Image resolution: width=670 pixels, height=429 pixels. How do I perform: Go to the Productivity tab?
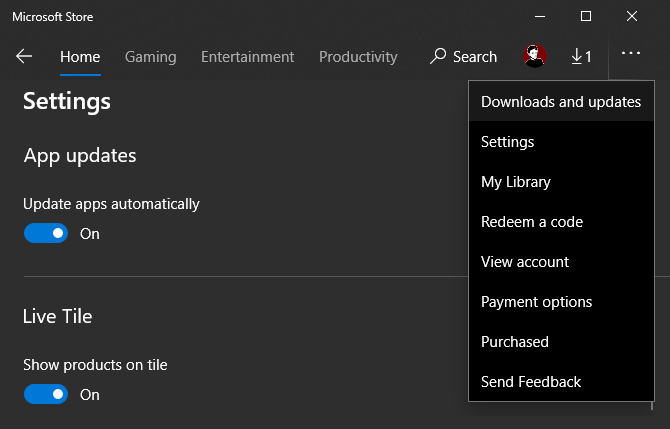pyautogui.click(x=358, y=57)
